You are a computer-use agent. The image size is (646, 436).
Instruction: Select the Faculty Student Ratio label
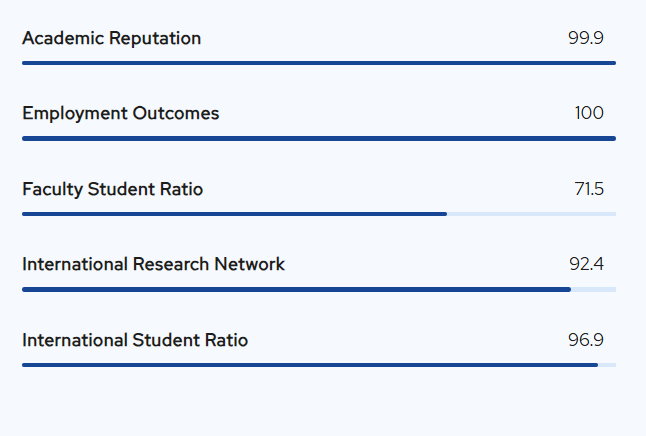pyautogui.click(x=112, y=189)
